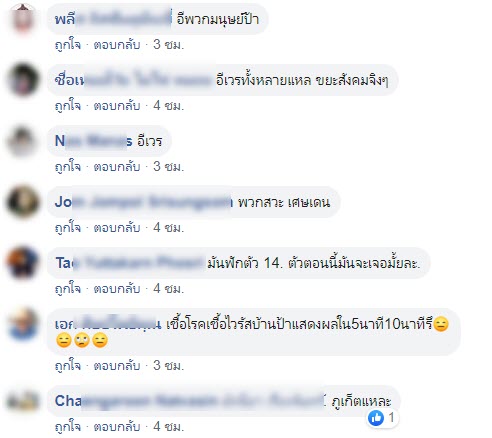
Task: Like (ถูกใจ) the อีพวกมนุษย์ป้า comment
Action: pyautogui.click(x=68, y=44)
